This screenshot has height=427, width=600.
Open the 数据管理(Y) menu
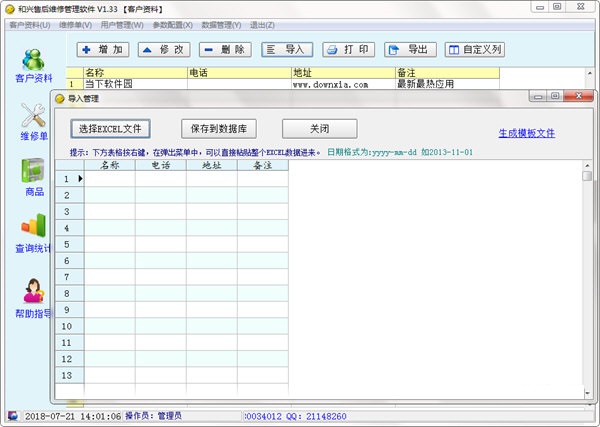(221, 24)
